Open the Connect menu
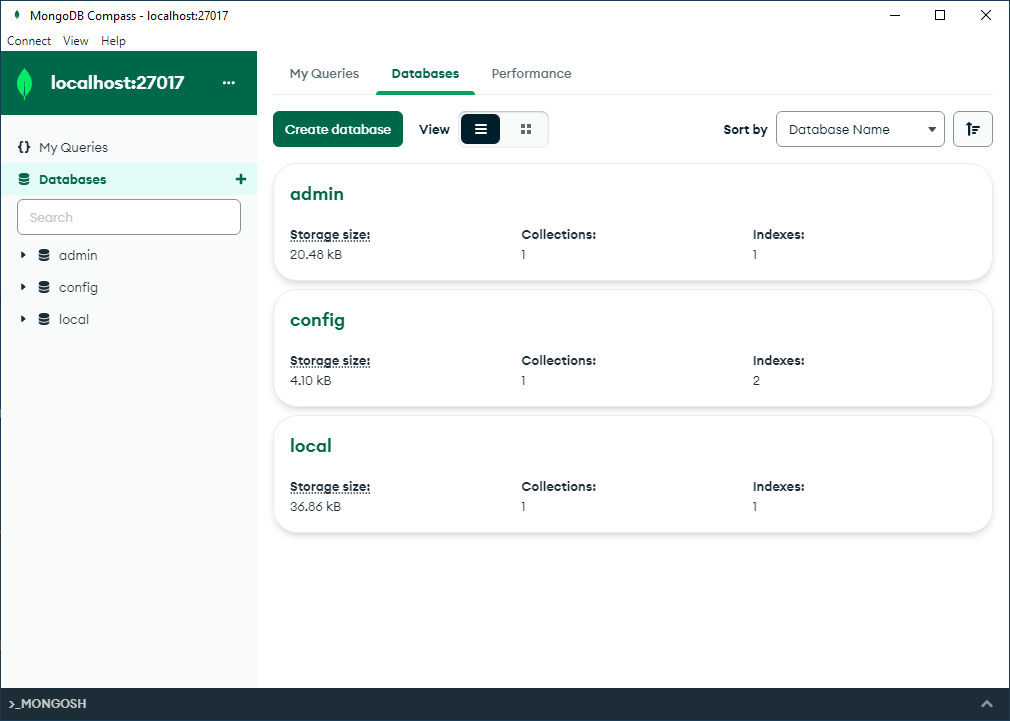 coord(29,41)
